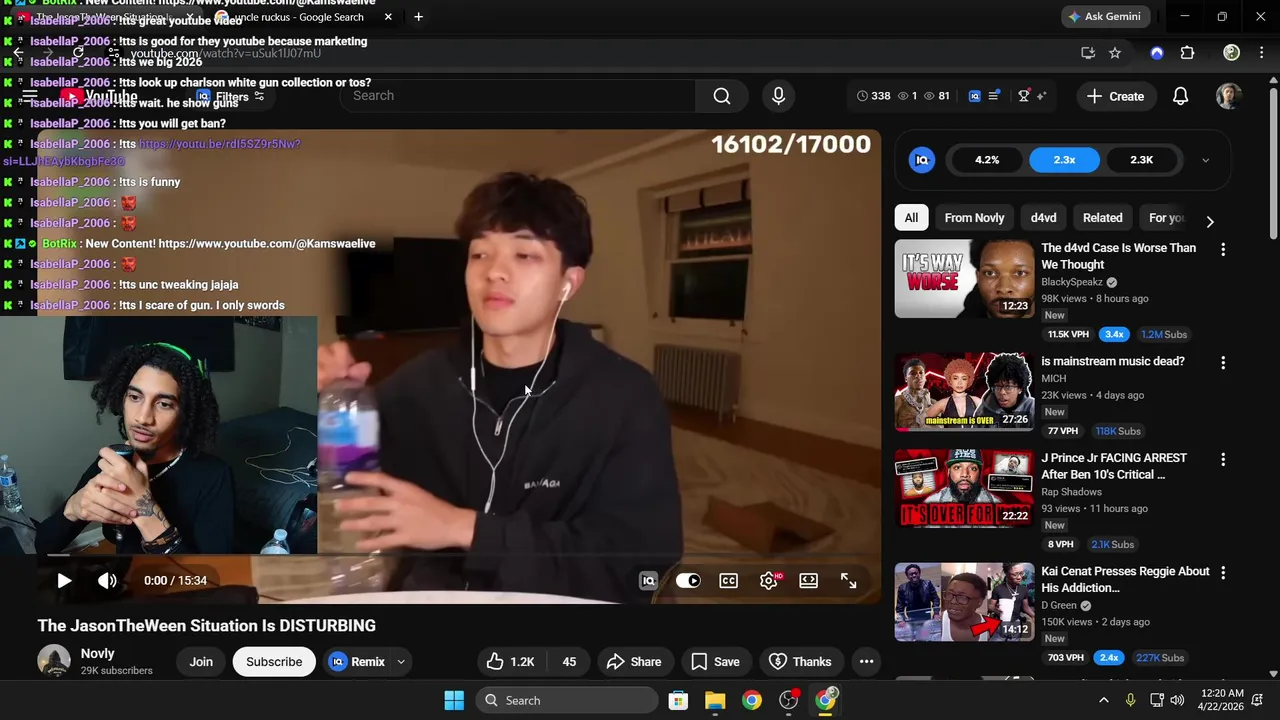Select the 2.3K vidIQ metric pill
1280x720 pixels.
coord(1141,160)
